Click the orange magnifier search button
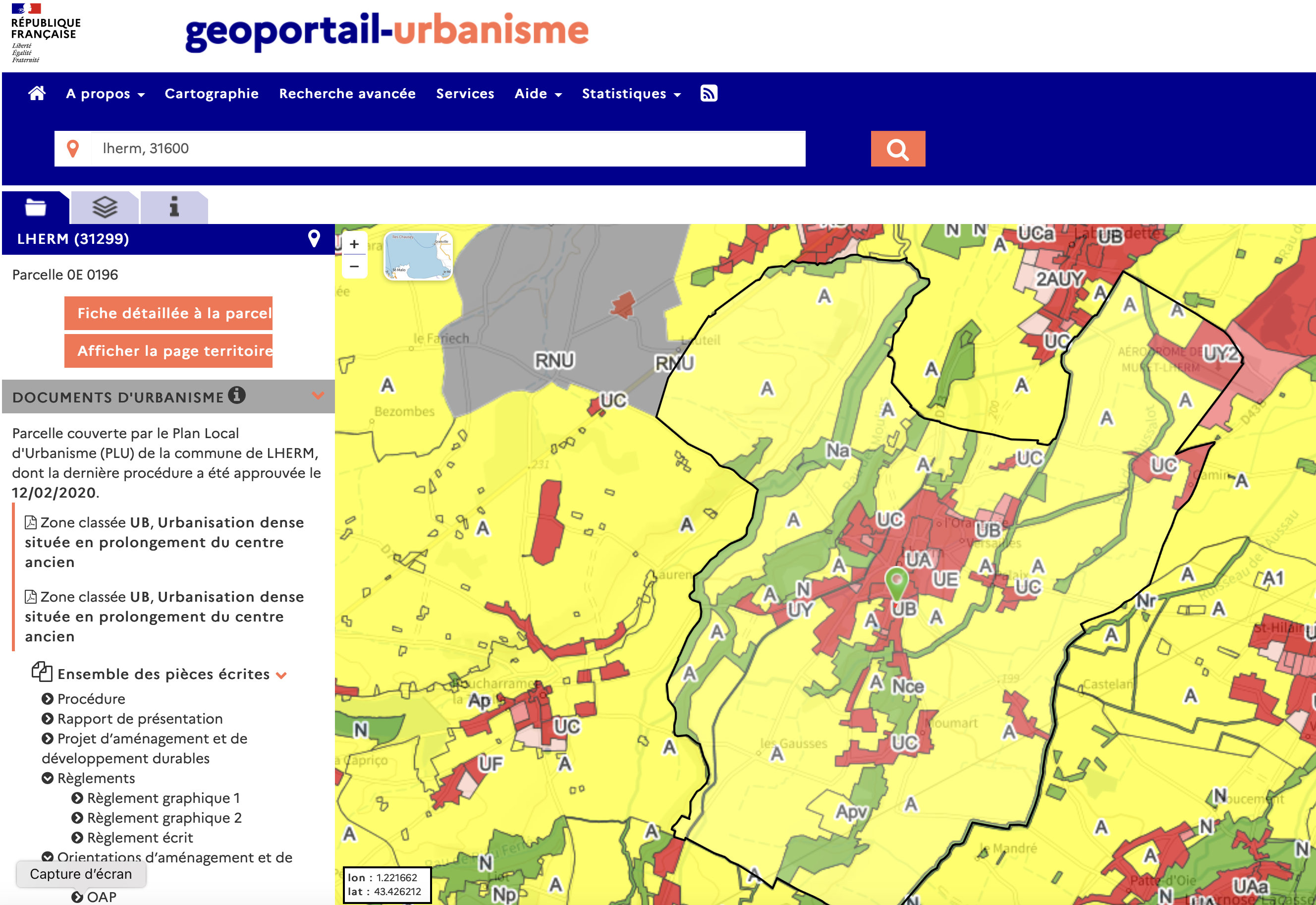This screenshot has height=905, width=1316. coord(897,149)
